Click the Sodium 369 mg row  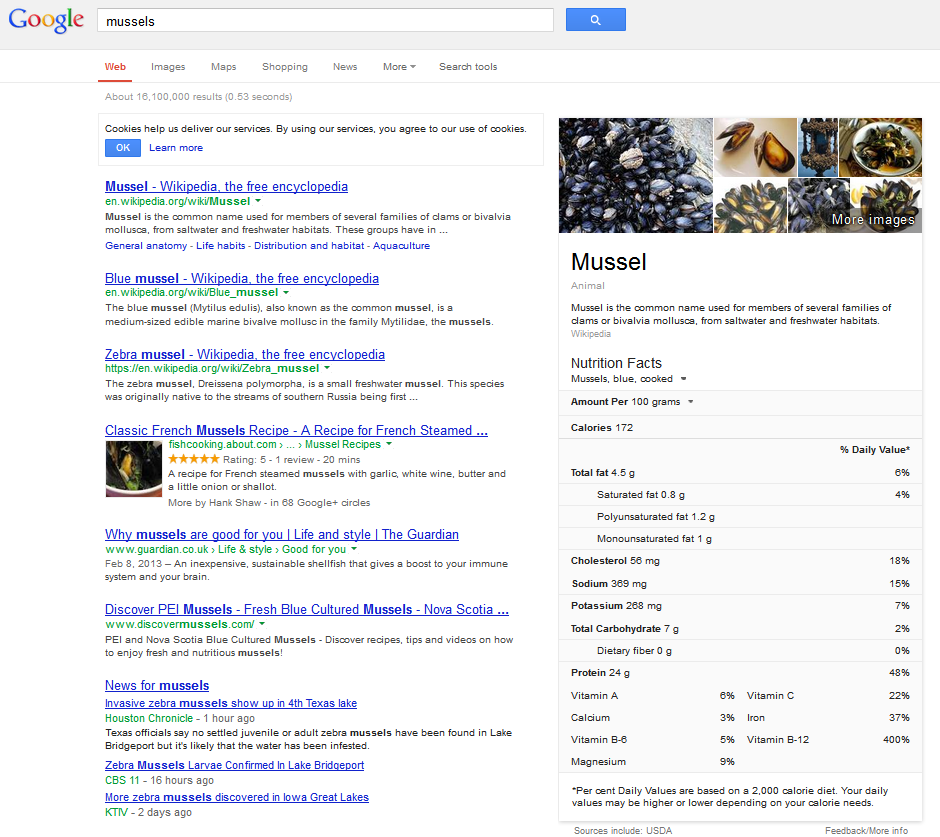coord(740,583)
